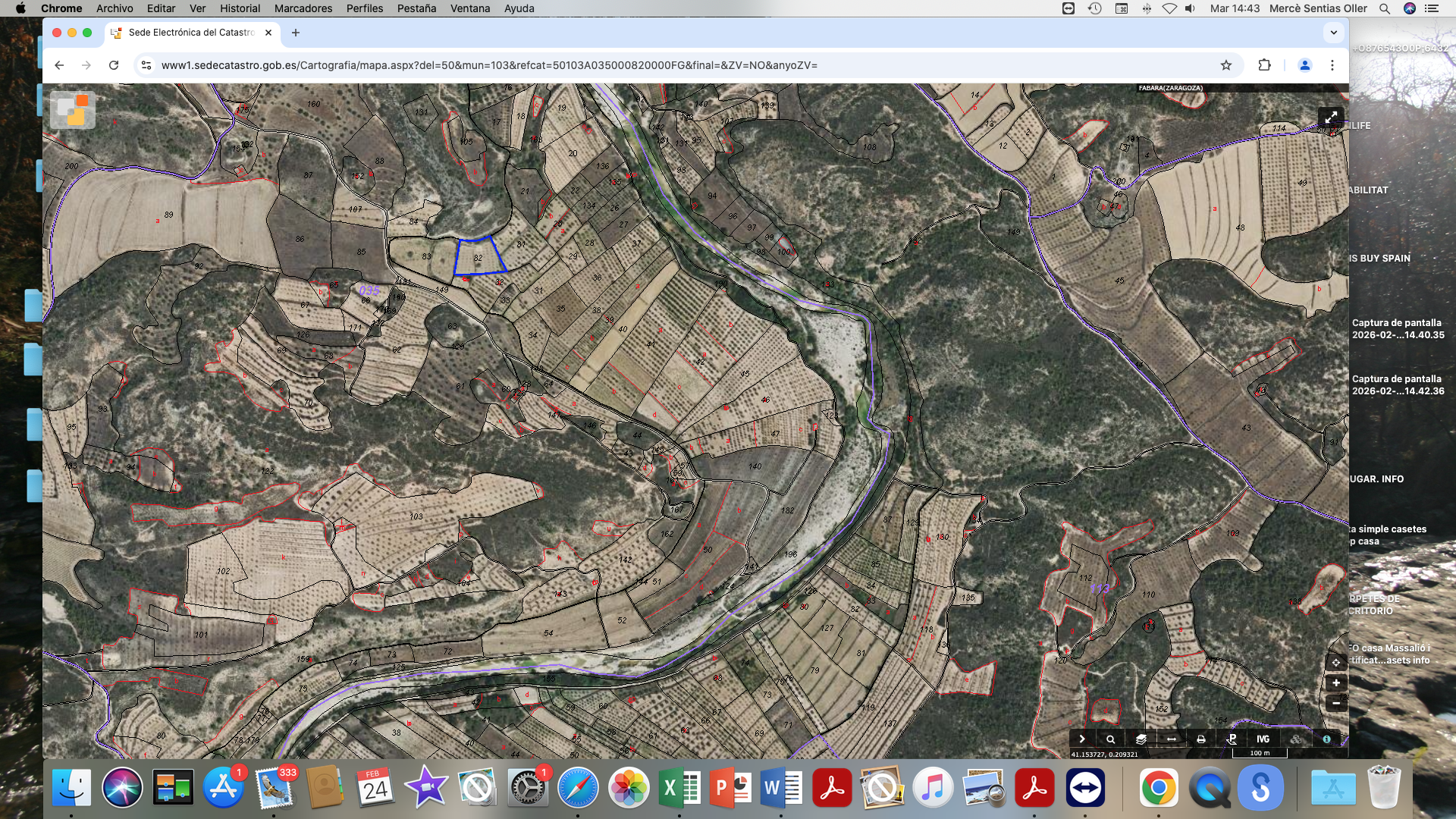Toggle fullscreen map with expand arrows
1456x819 pixels.
tap(1331, 118)
